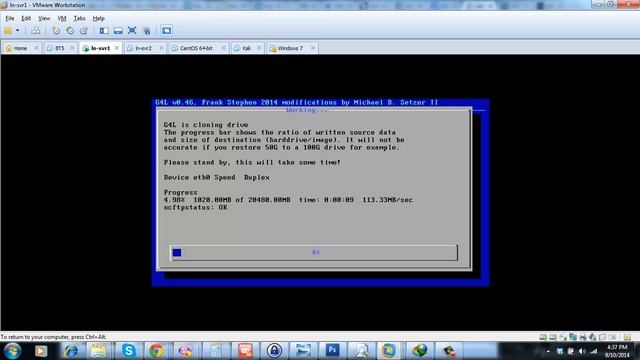The width and height of the screenshot is (640, 360).
Task: Open Google Chrome from the taskbar
Action: [156, 351]
